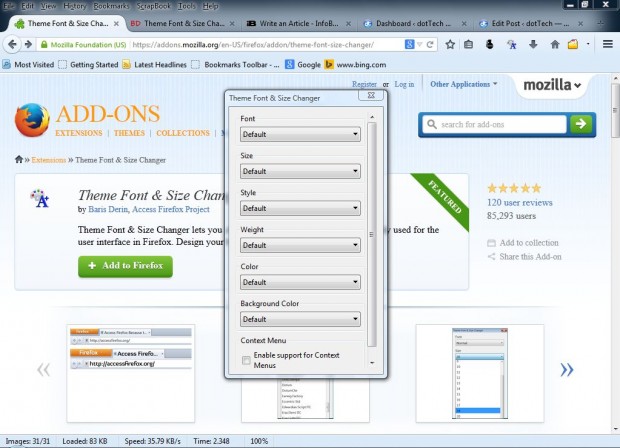Click the home icon in the breadcrumb
The image size is (620, 448).
pyautogui.click(x=19, y=159)
